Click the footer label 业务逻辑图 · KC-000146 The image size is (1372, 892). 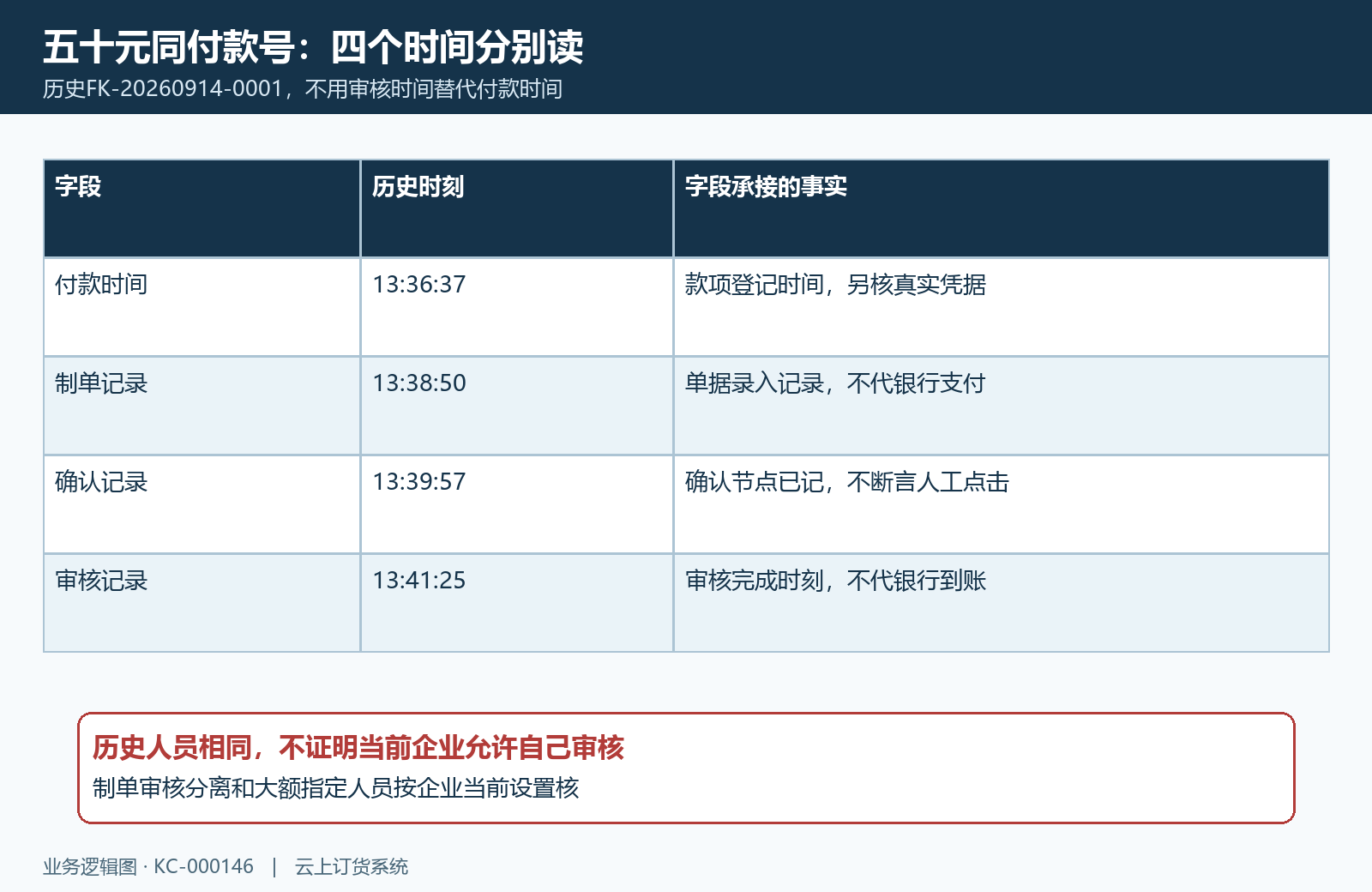(x=148, y=867)
